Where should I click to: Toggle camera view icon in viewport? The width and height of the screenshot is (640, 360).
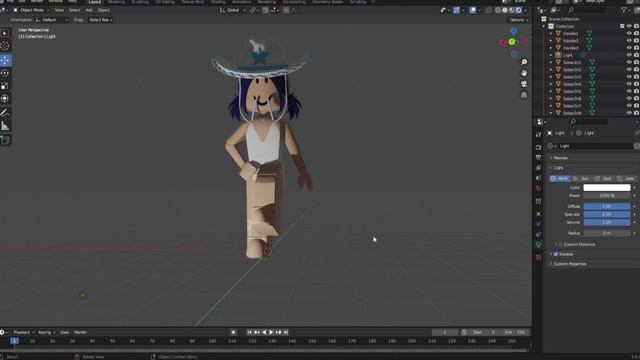[x=524, y=84]
